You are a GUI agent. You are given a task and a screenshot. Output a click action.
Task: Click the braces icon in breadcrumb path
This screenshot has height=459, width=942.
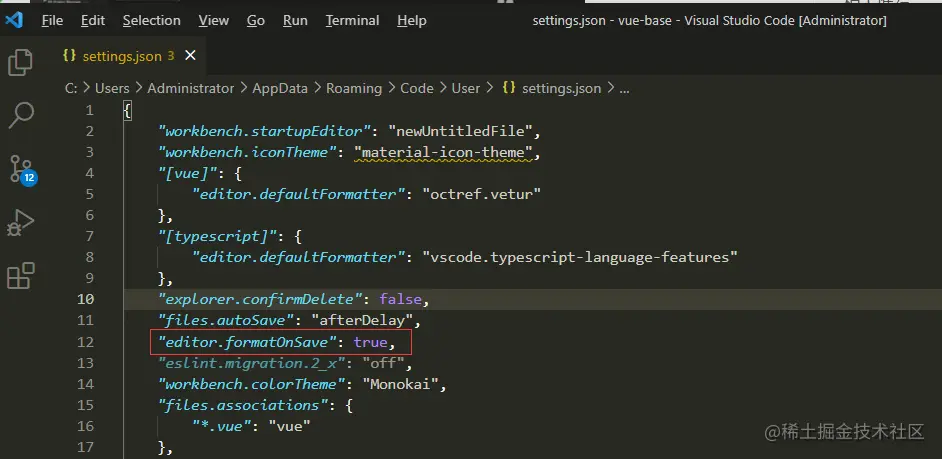[x=509, y=88]
